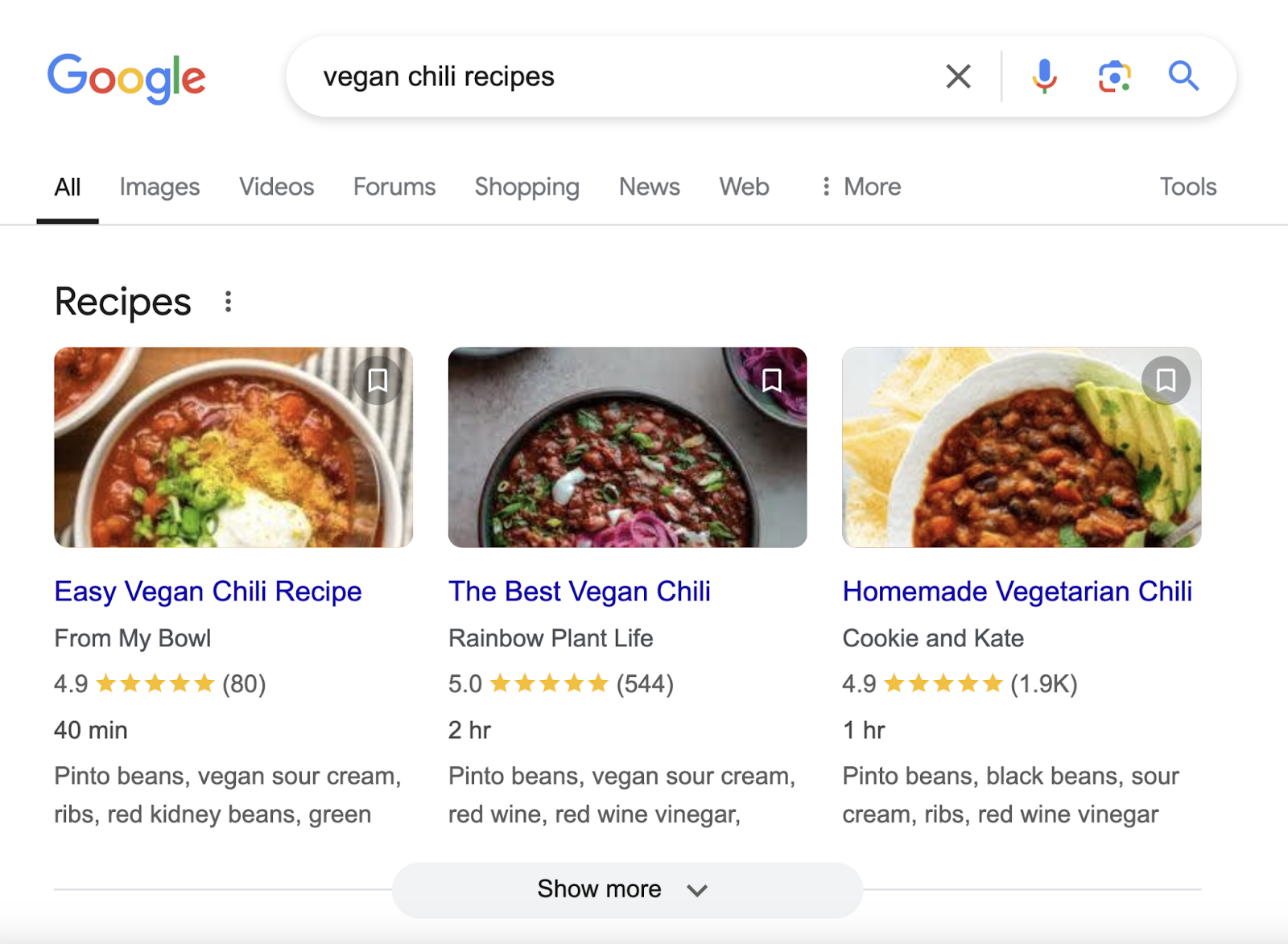Click the Google logo to return home
The image size is (1288, 944).
[126, 77]
